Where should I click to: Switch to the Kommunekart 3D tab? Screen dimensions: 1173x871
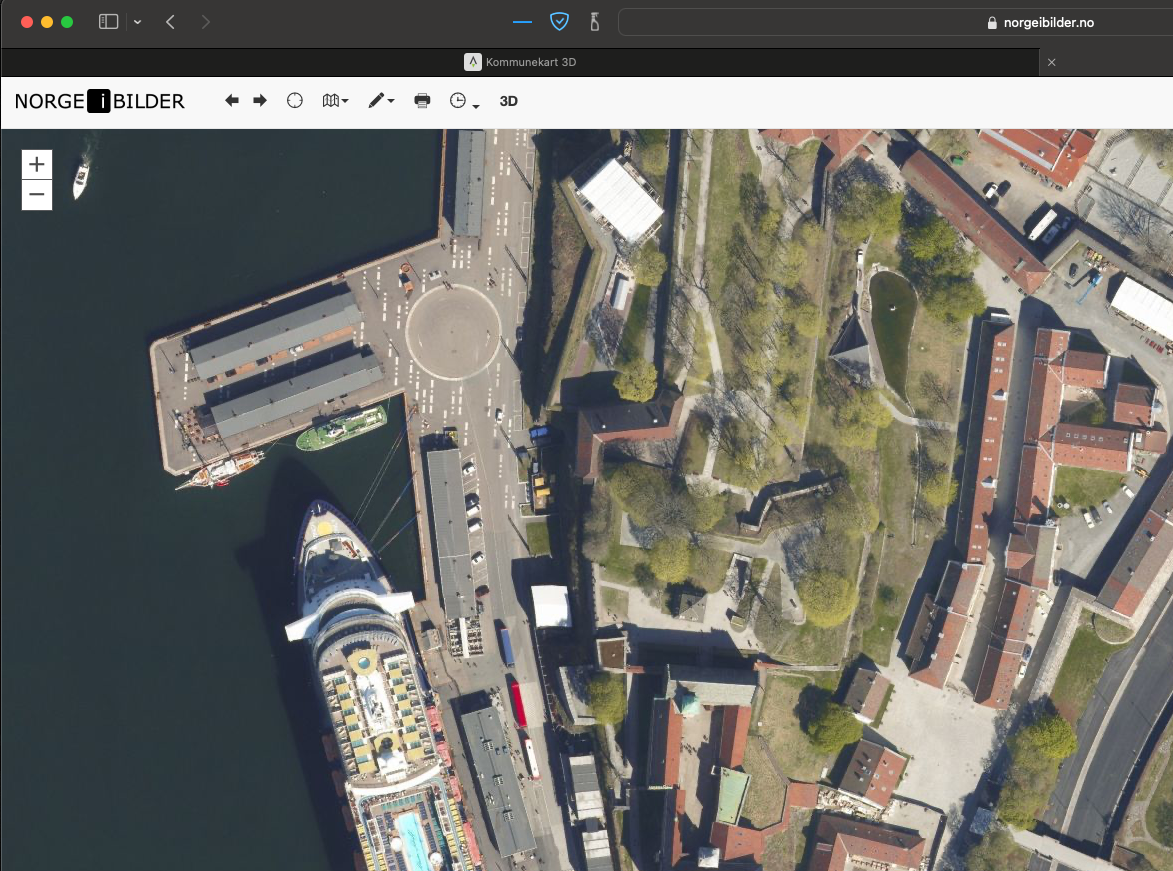530,61
